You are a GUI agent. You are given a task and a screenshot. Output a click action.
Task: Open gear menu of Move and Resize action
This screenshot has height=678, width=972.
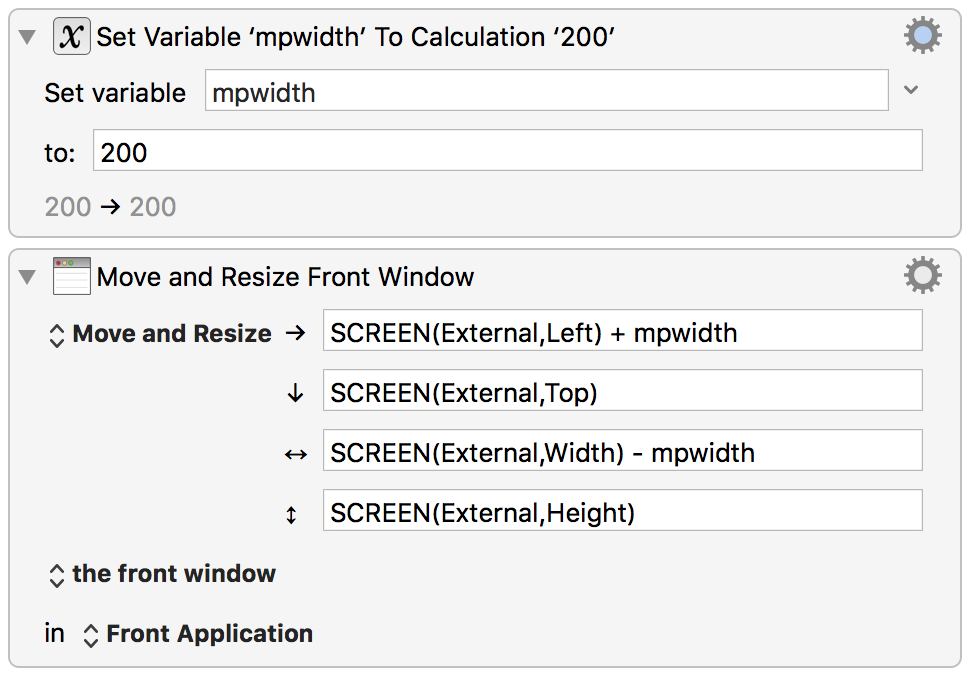pos(922,275)
